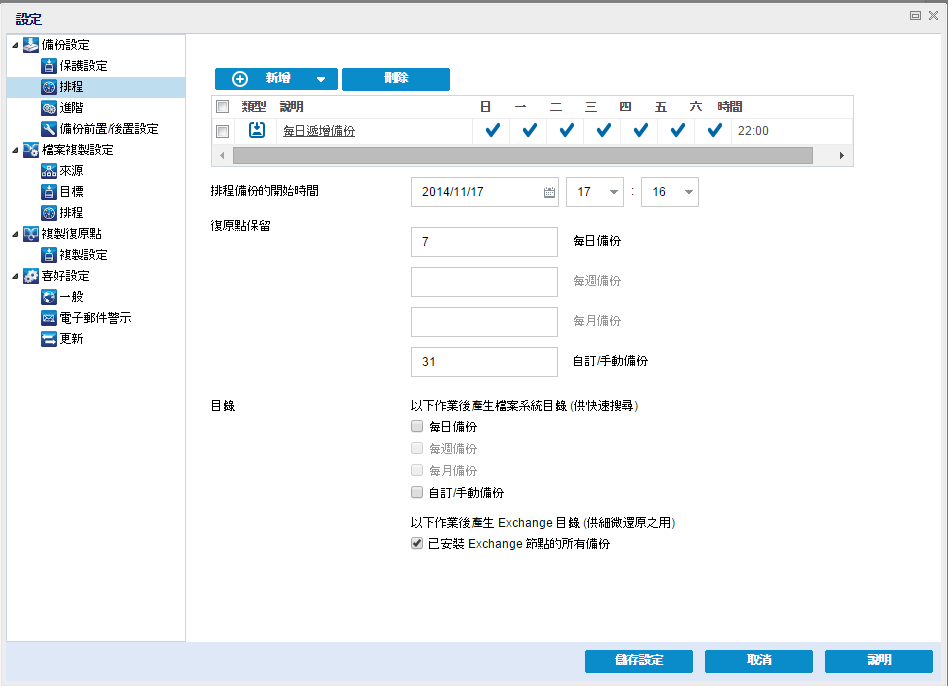Image resolution: width=948 pixels, height=686 pixels.
Task: Toggle the Friday (五) checkmark for 每日遞增備份
Action: [678, 130]
